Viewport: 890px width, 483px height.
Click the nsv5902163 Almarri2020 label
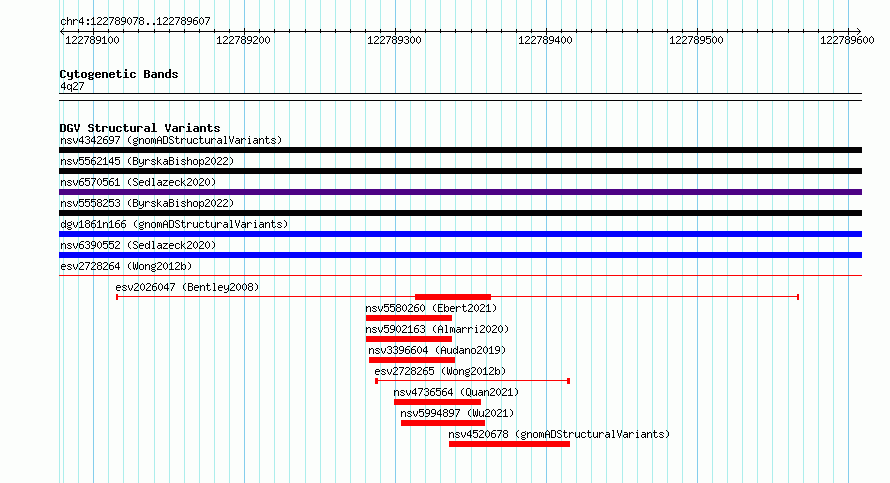point(437,329)
